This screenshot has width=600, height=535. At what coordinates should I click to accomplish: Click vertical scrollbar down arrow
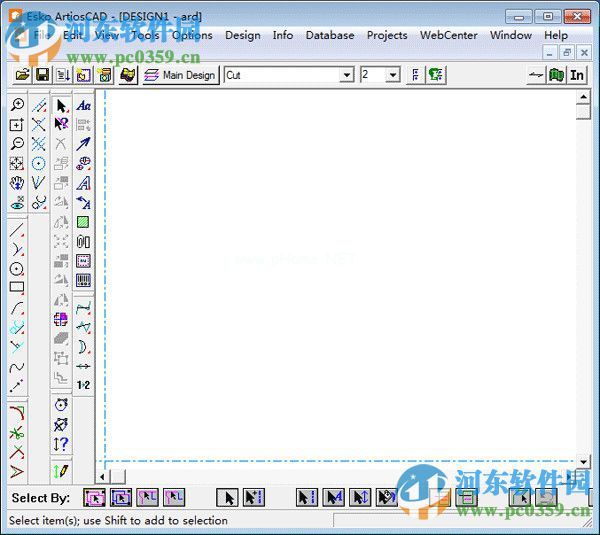click(x=583, y=462)
